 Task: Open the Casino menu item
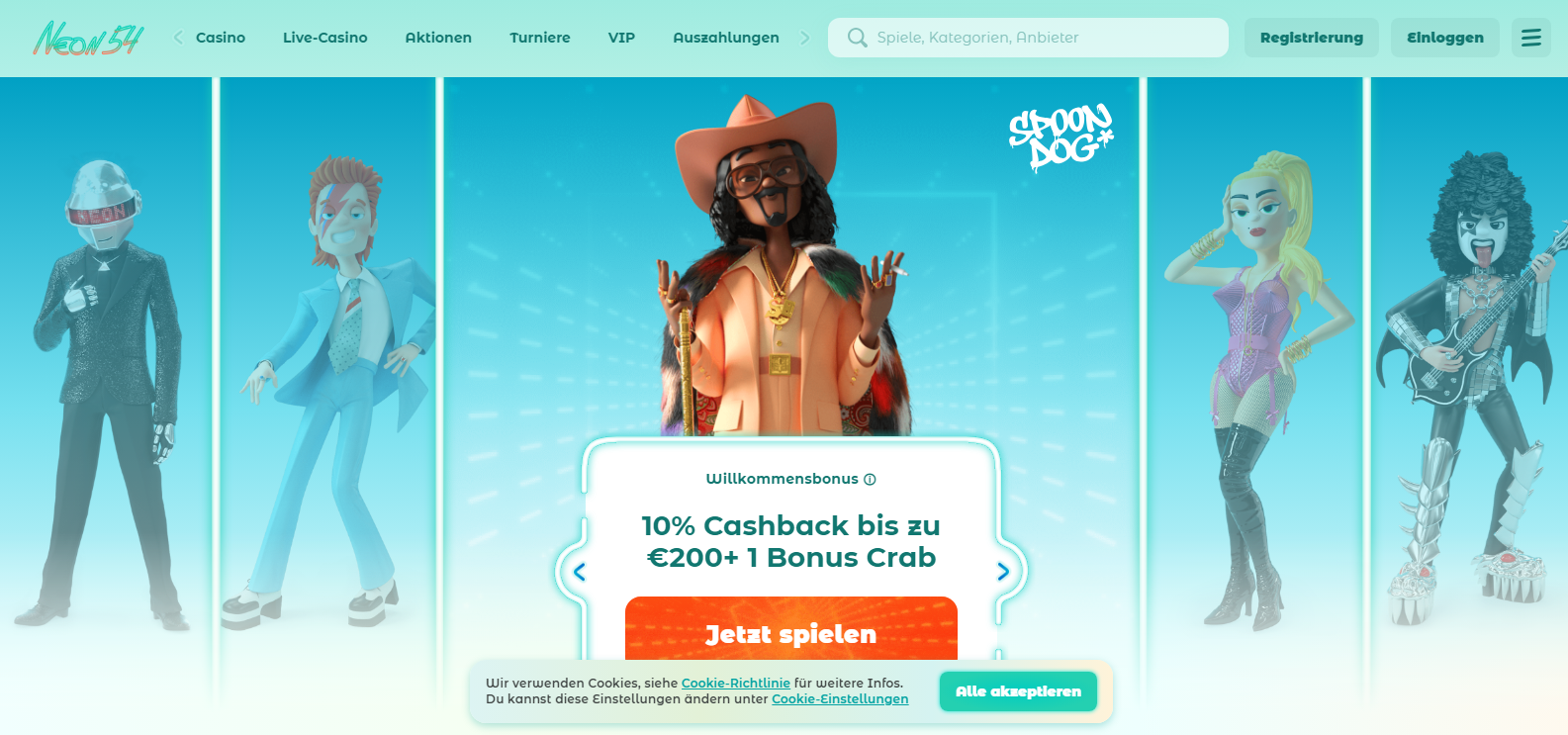[221, 38]
